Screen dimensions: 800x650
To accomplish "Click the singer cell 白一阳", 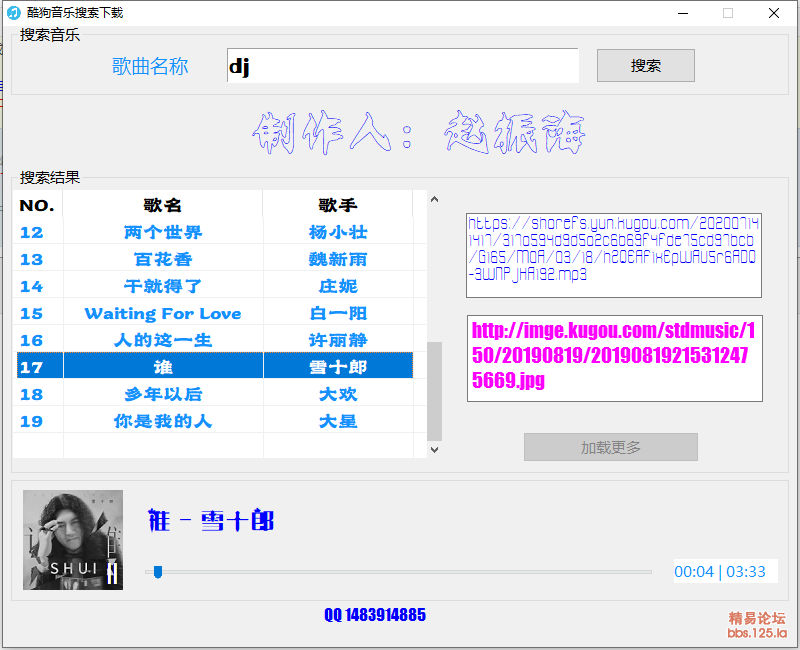I will click(338, 313).
